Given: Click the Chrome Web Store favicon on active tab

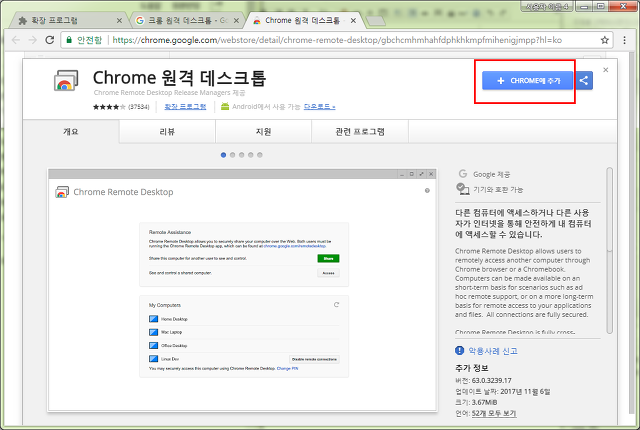Looking at the screenshot, I should [x=257, y=21].
